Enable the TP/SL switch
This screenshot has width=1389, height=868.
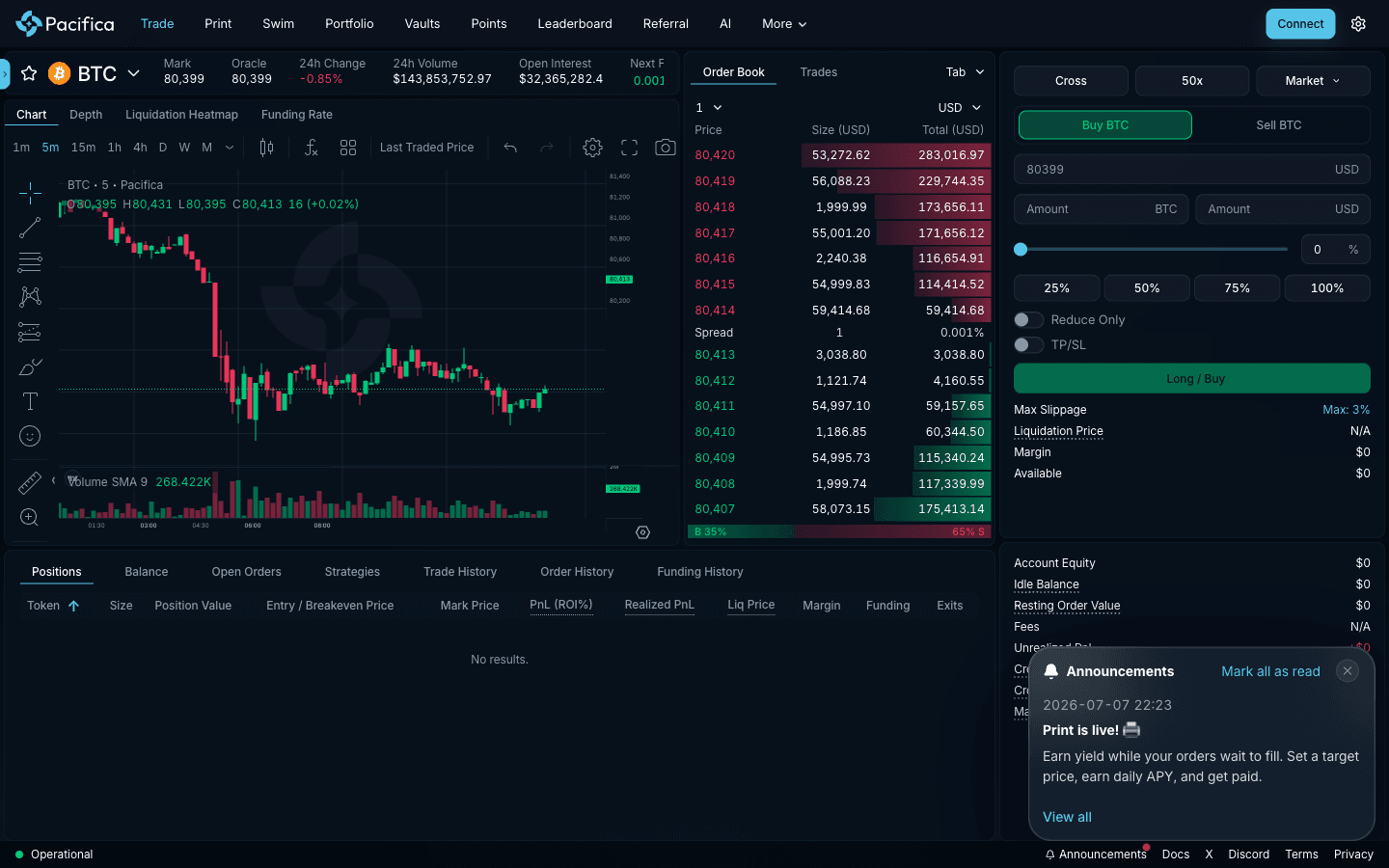tap(1028, 344)
